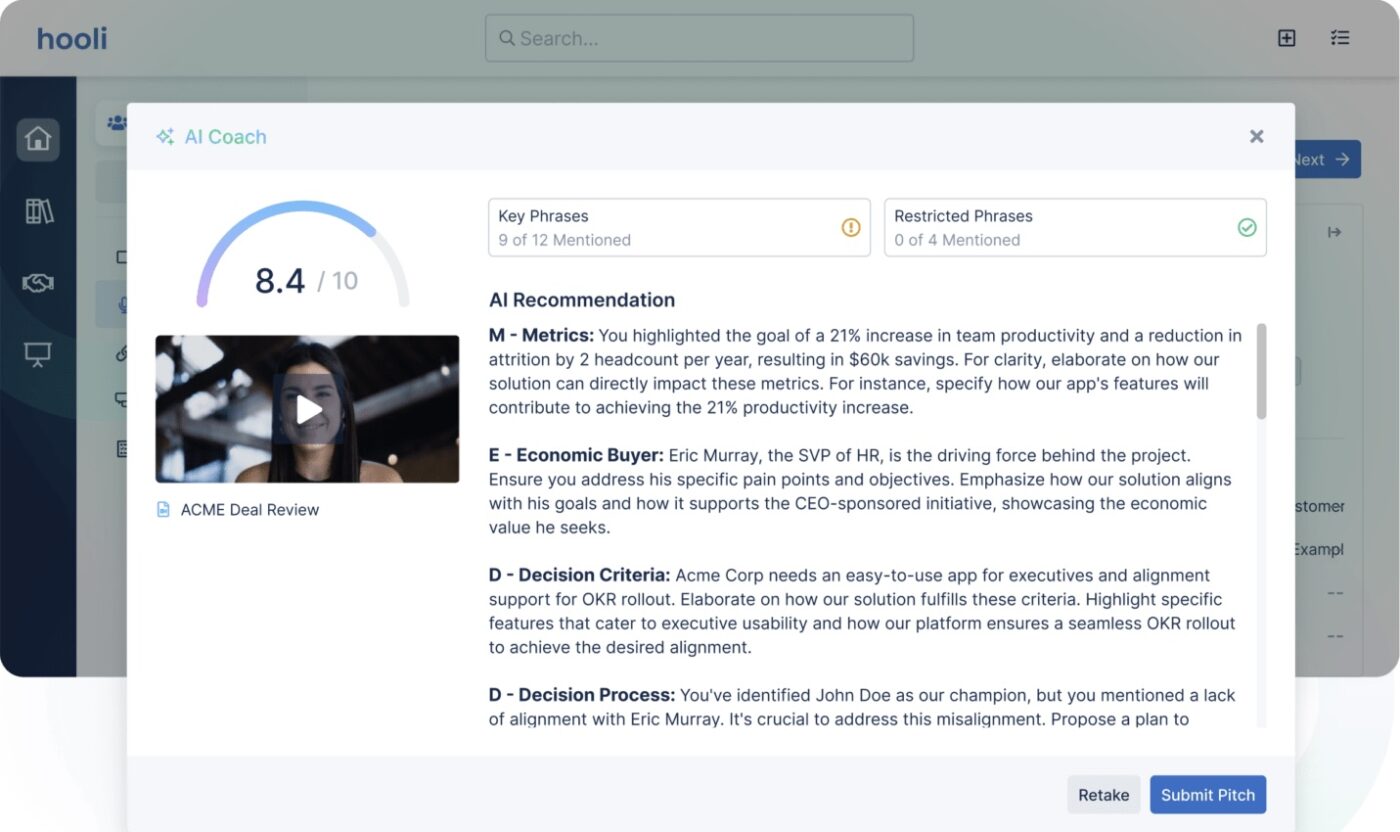Click the AI Coach sparkle icon

click(x=165, y=137)
